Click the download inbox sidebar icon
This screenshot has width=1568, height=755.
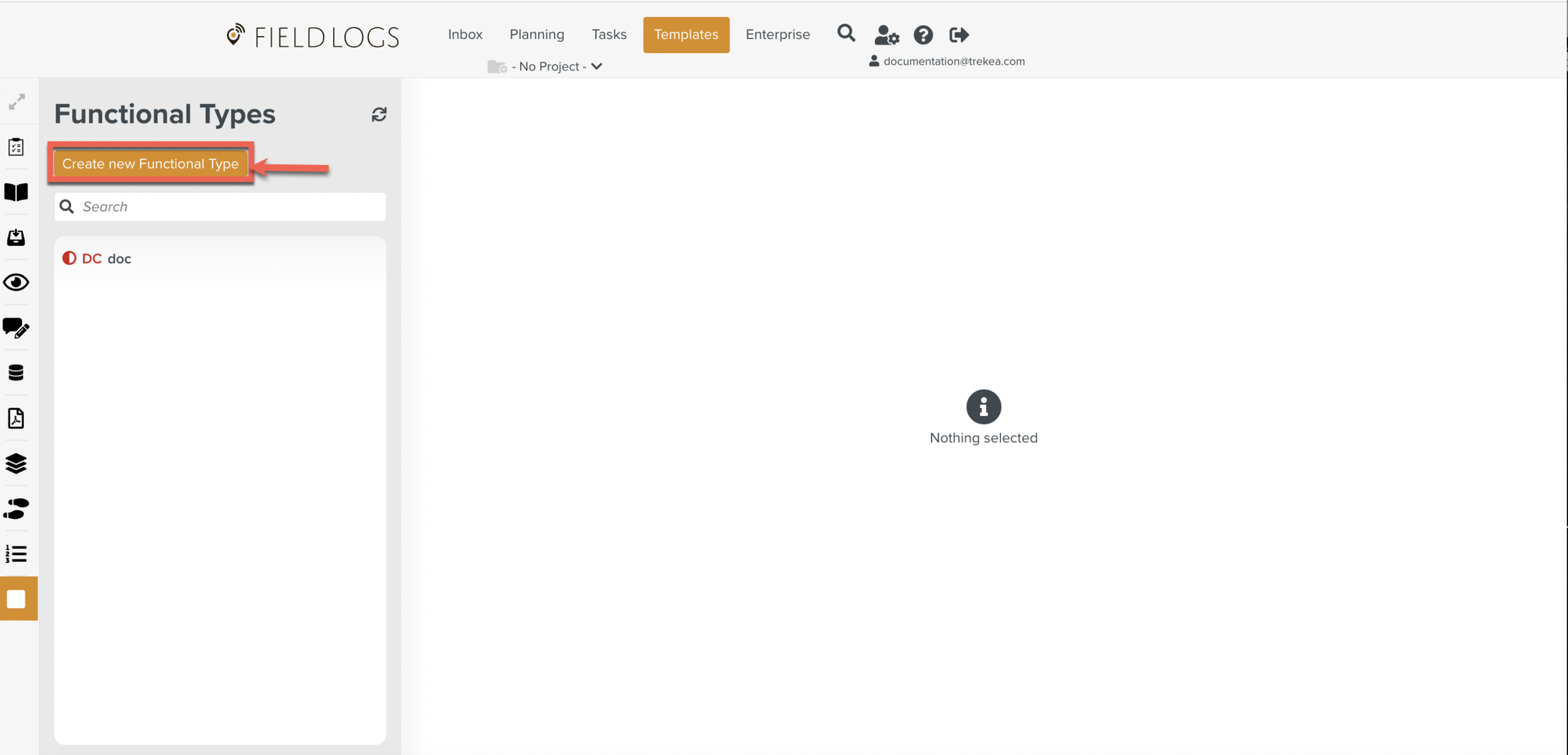(x=16, y=237)
